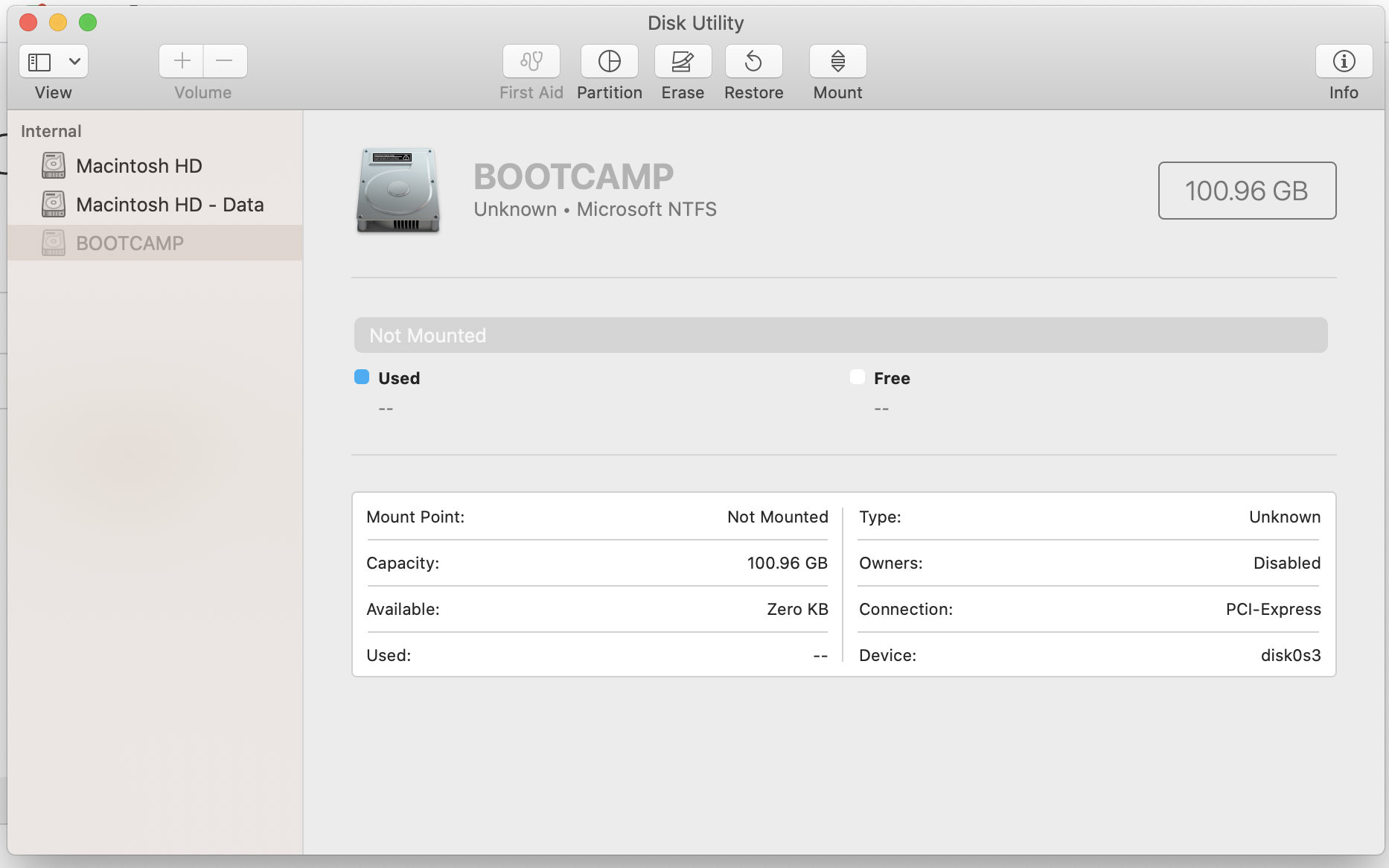Click the Owners value 'Disabled'
This screenshot has width=1389, height=868.
1287,563
